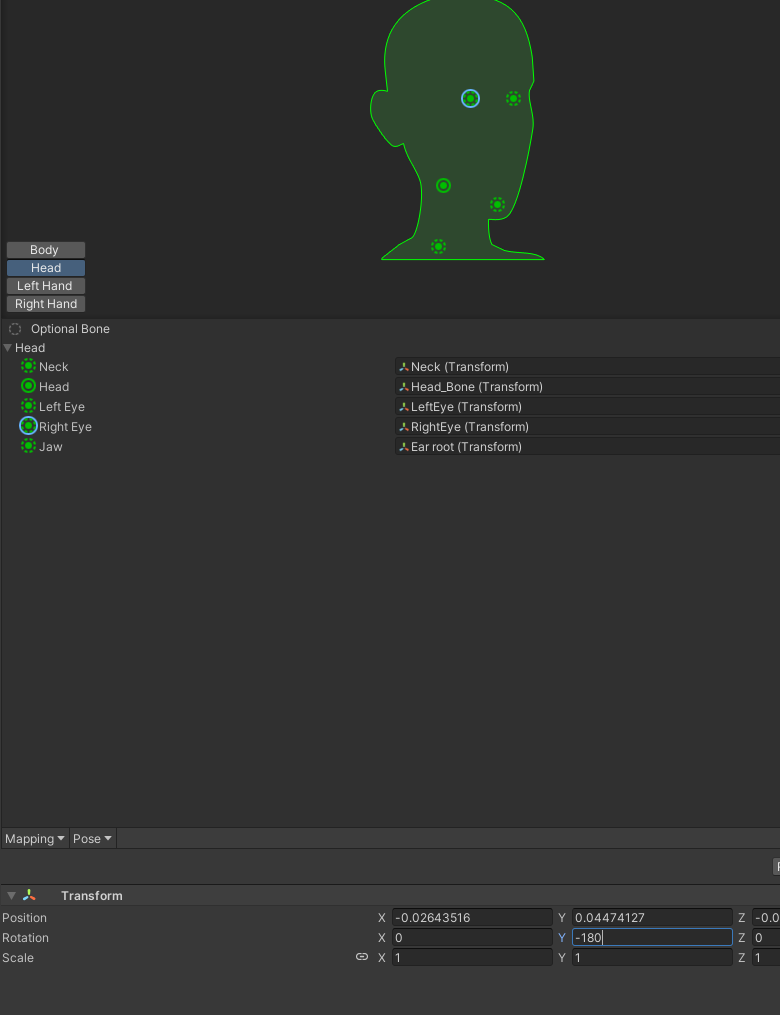The image size is (780, 1015).
Task: Click the Neck (Transform) object field
Action: pos(587,367)
